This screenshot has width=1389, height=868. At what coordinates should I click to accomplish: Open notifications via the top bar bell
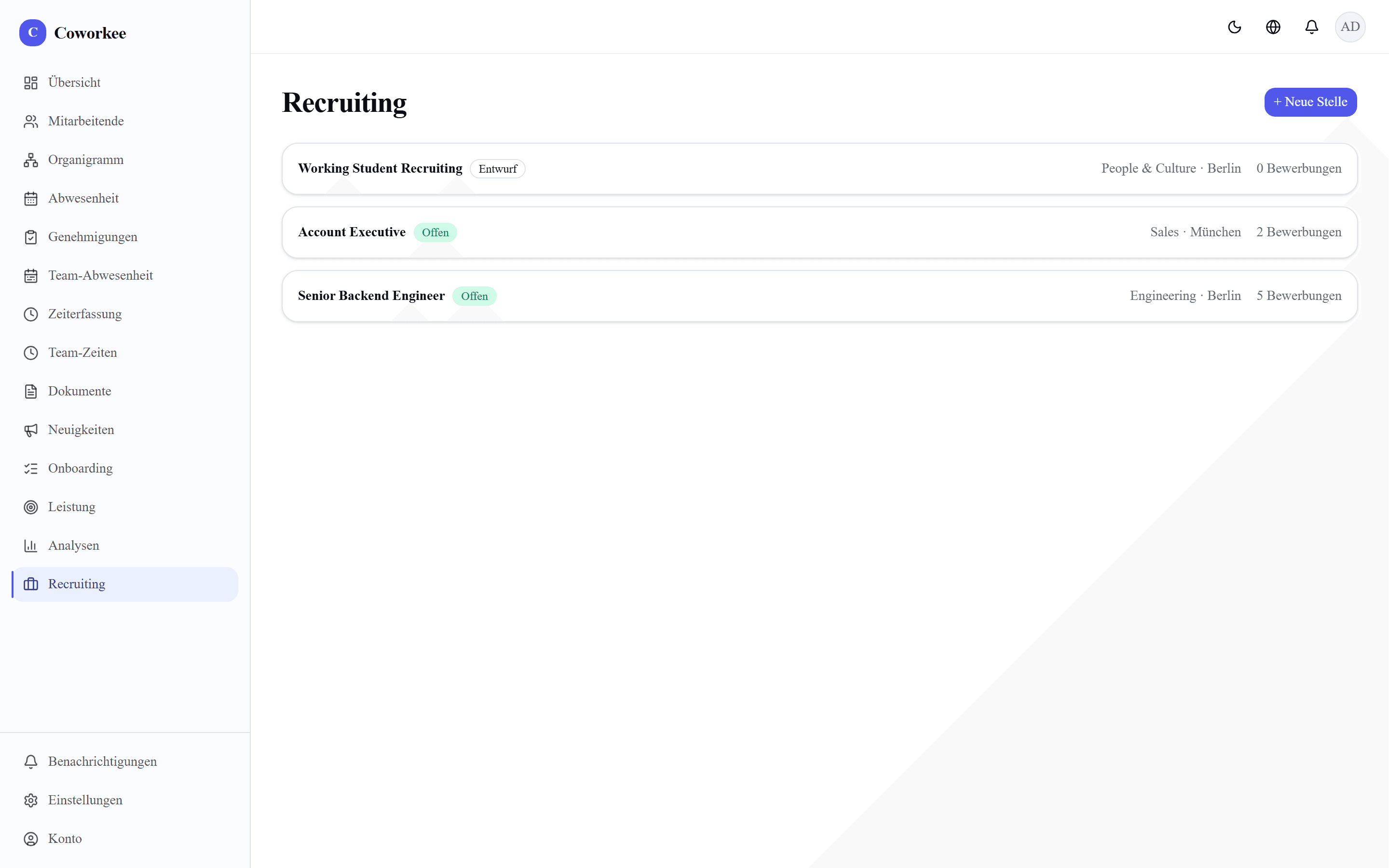[x=1311, y=27]
